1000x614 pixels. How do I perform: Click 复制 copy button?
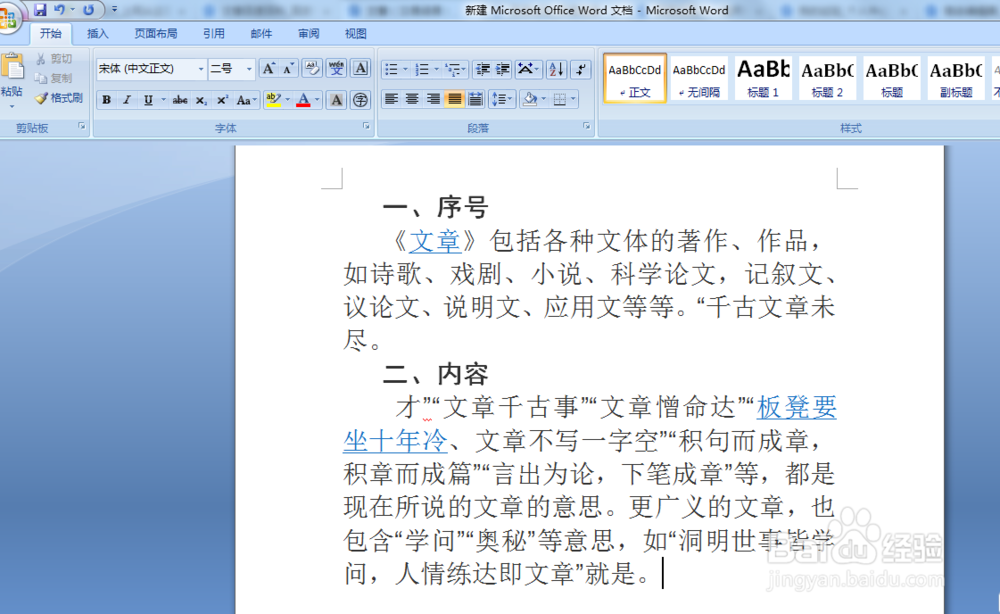(55, 78)
